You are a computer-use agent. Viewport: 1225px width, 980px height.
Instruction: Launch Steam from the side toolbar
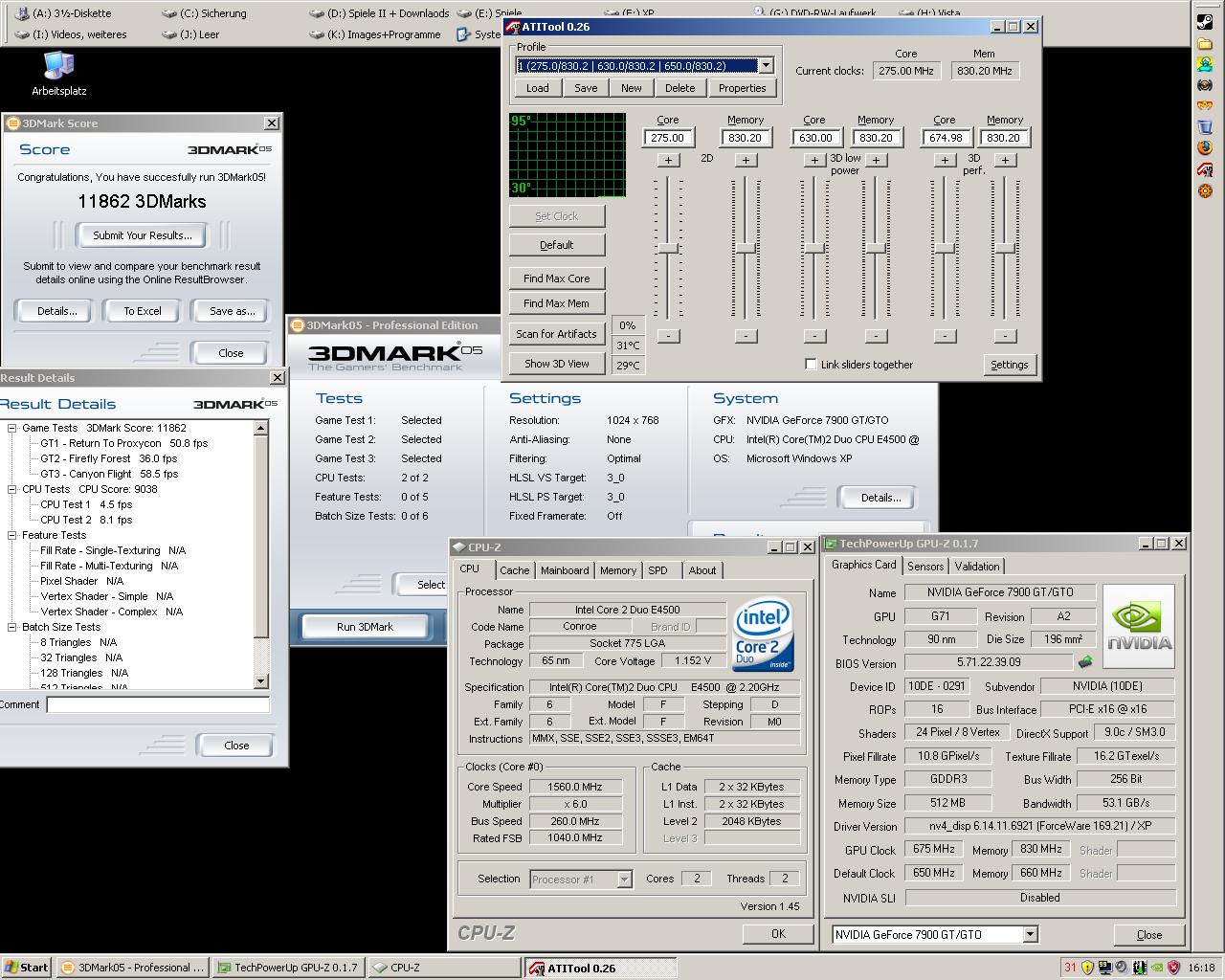pos(1205,22)
